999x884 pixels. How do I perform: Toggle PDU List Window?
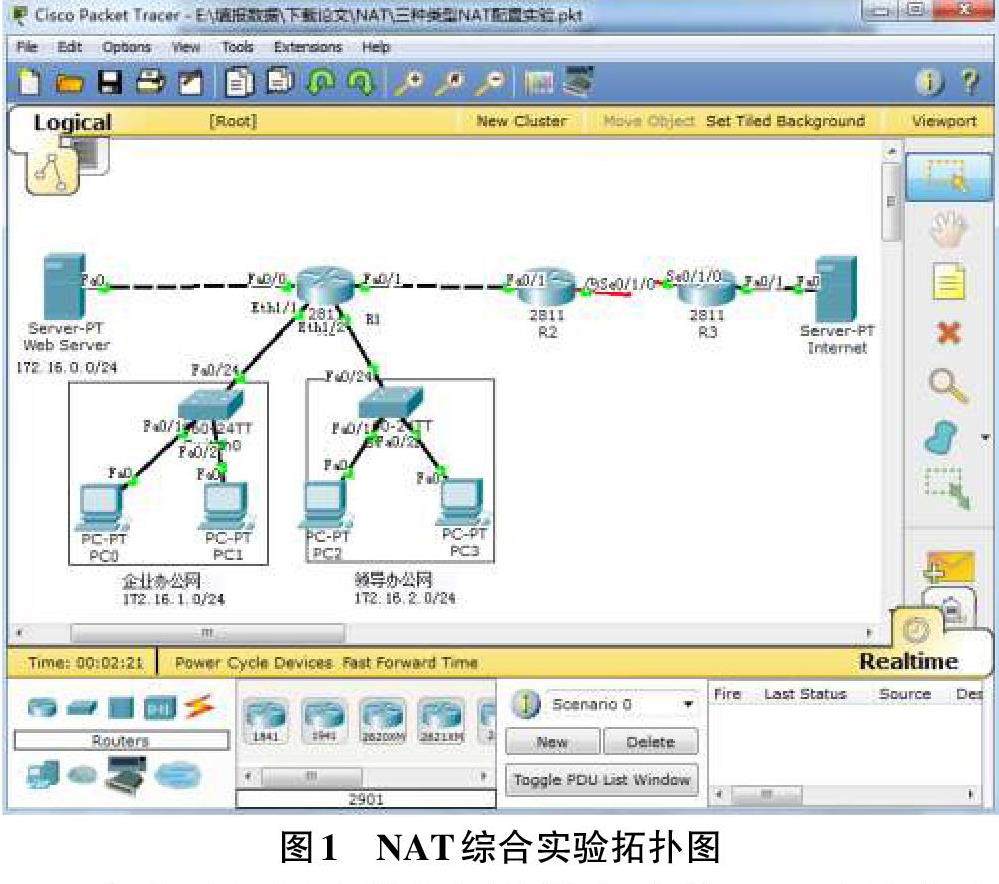point(601,779)
